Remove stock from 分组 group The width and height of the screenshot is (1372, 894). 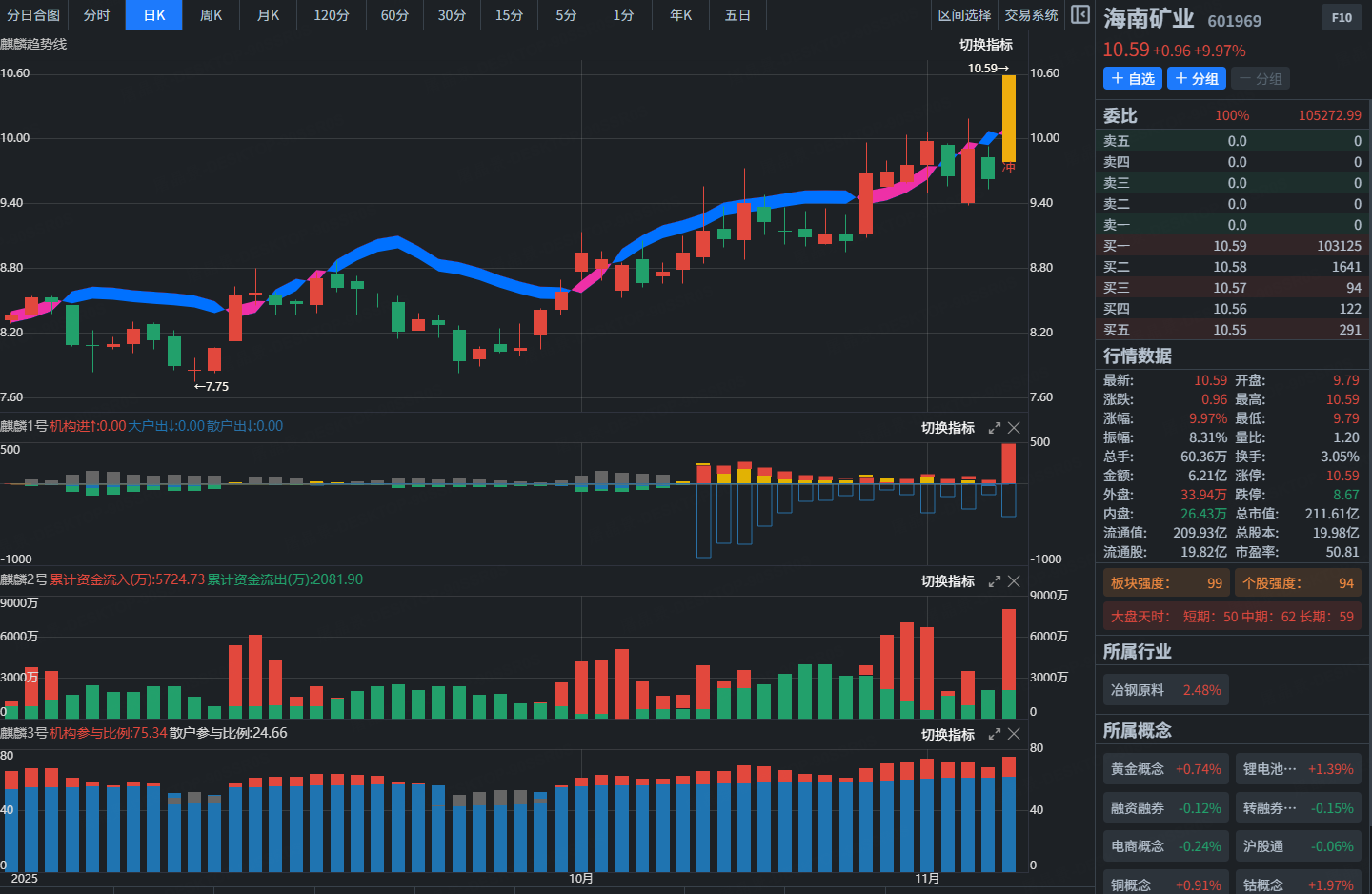1260,79
